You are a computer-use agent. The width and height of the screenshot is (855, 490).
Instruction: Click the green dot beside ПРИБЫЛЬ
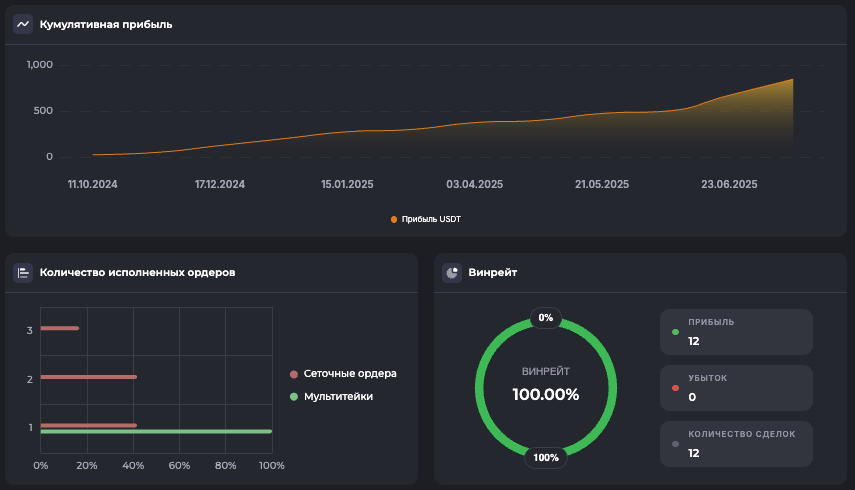pos(676,332)
